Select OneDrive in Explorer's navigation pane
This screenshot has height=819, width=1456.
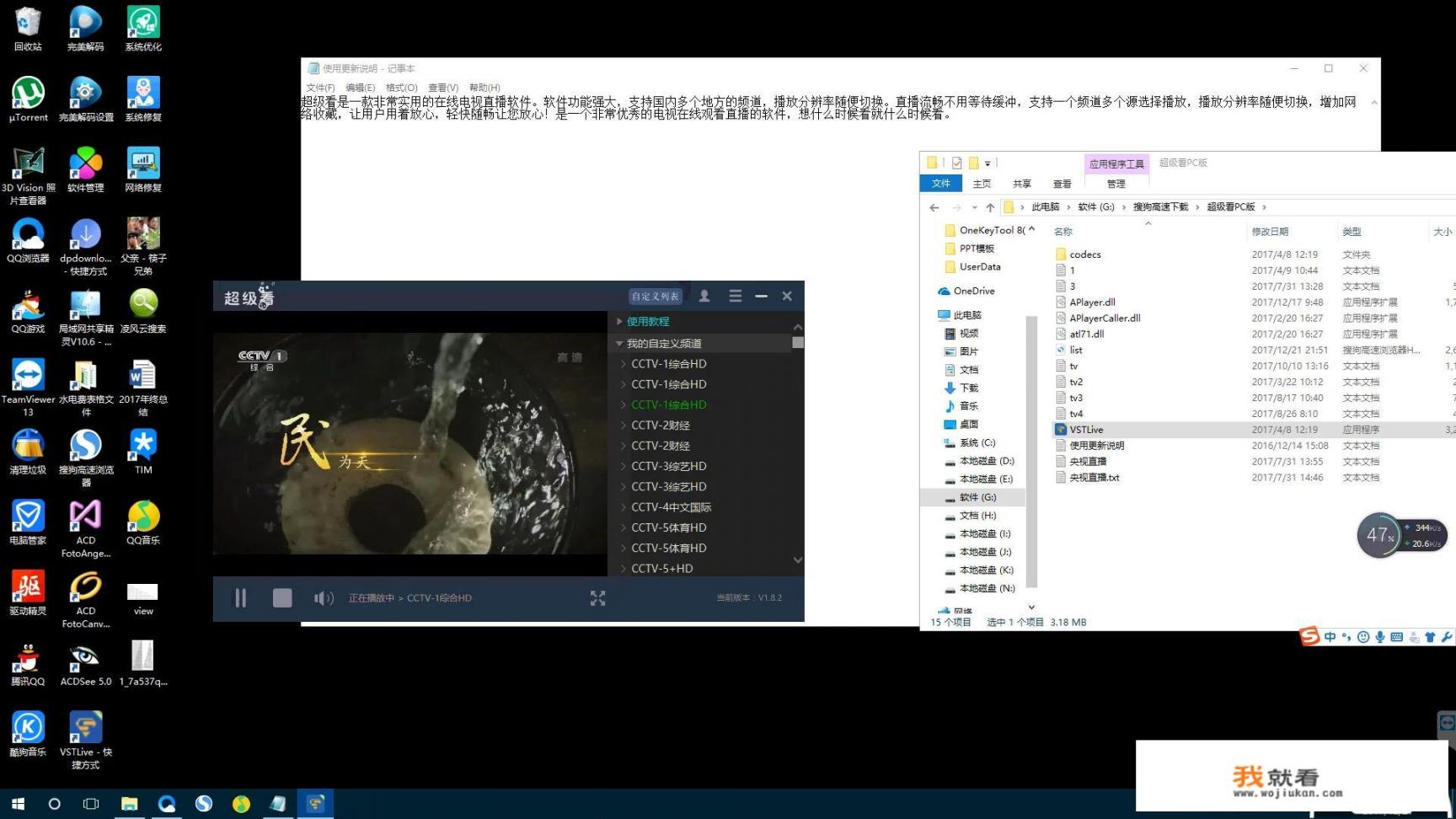[x=973, y=292]
